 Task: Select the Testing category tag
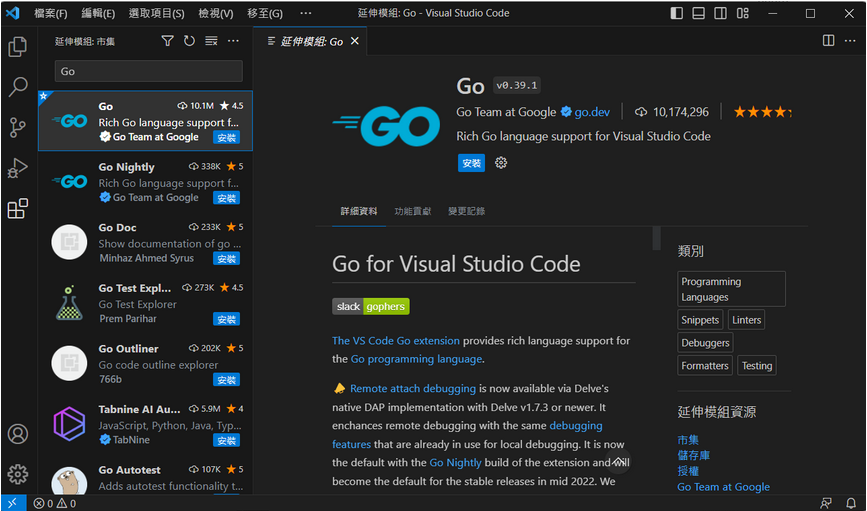(x=757, y=366)
